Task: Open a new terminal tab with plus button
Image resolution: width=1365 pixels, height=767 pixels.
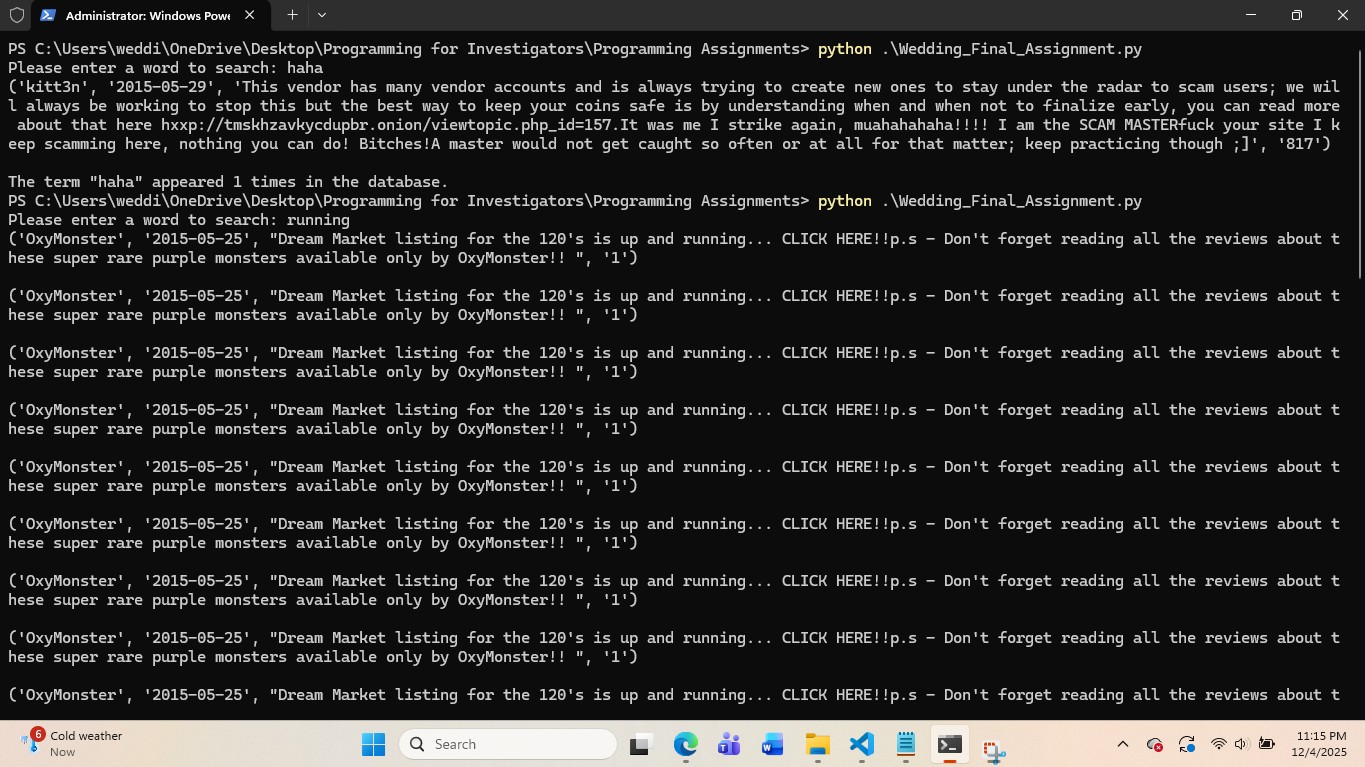Action: coord(292,15)
